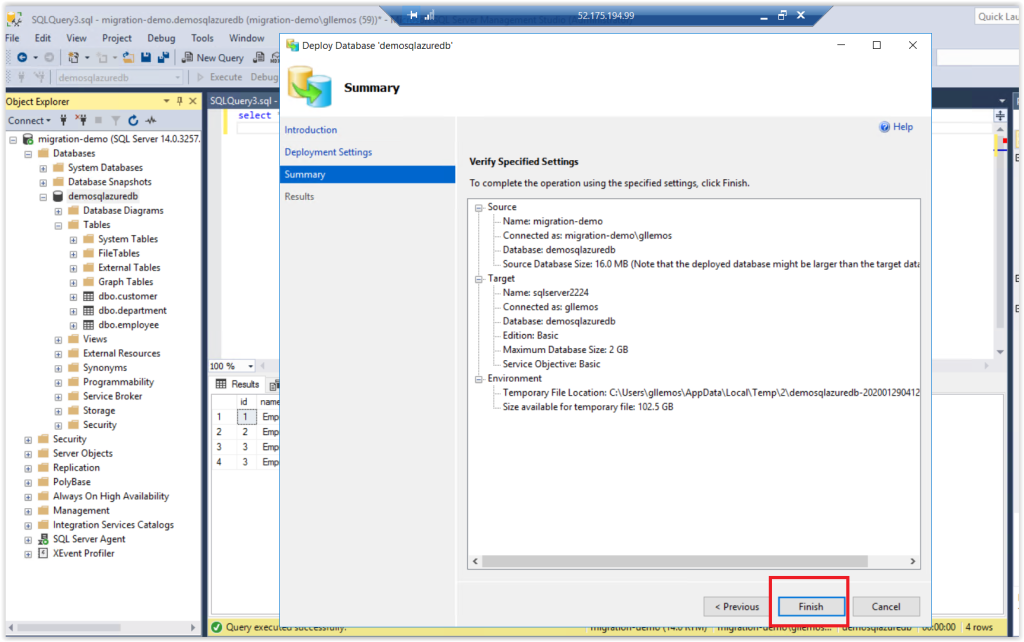Screen dimensions: 1024x642
Task: Select dbo.department table in Object Explorer
Action: (133, 310)
